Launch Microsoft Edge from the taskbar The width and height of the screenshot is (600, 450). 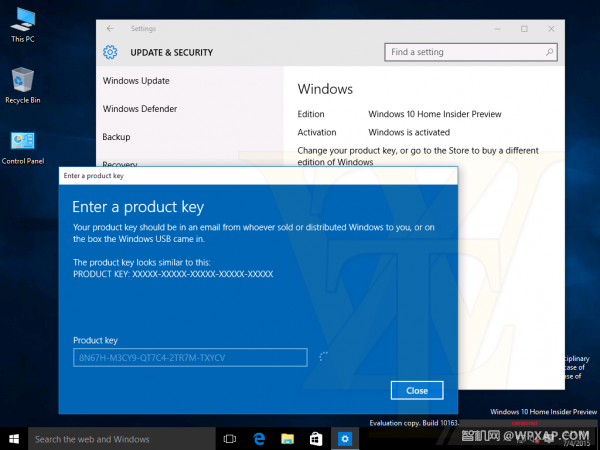tap(259, 439)
